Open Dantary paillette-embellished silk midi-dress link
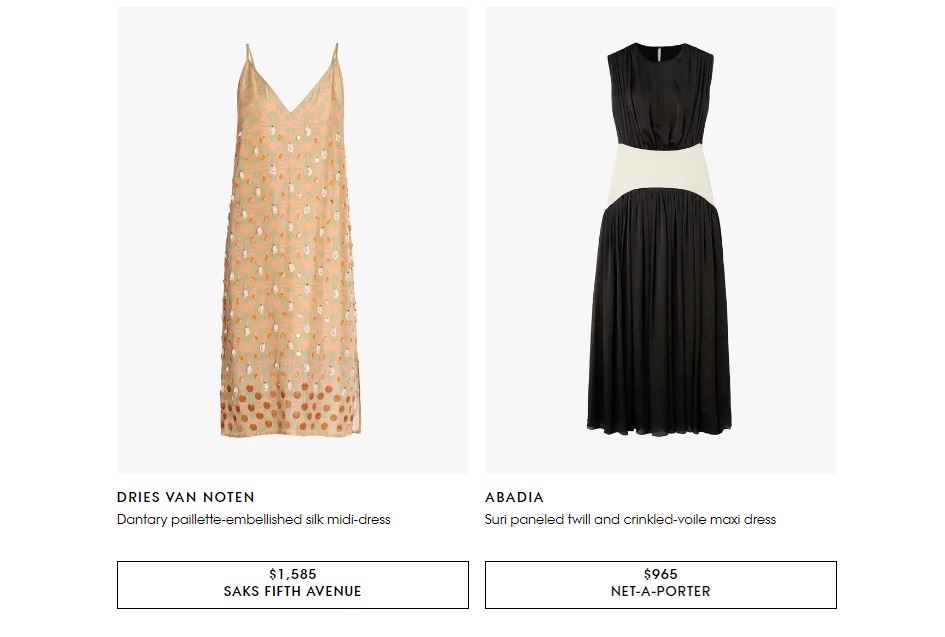Viewport: 945px width, 637px height. [253, 520]
